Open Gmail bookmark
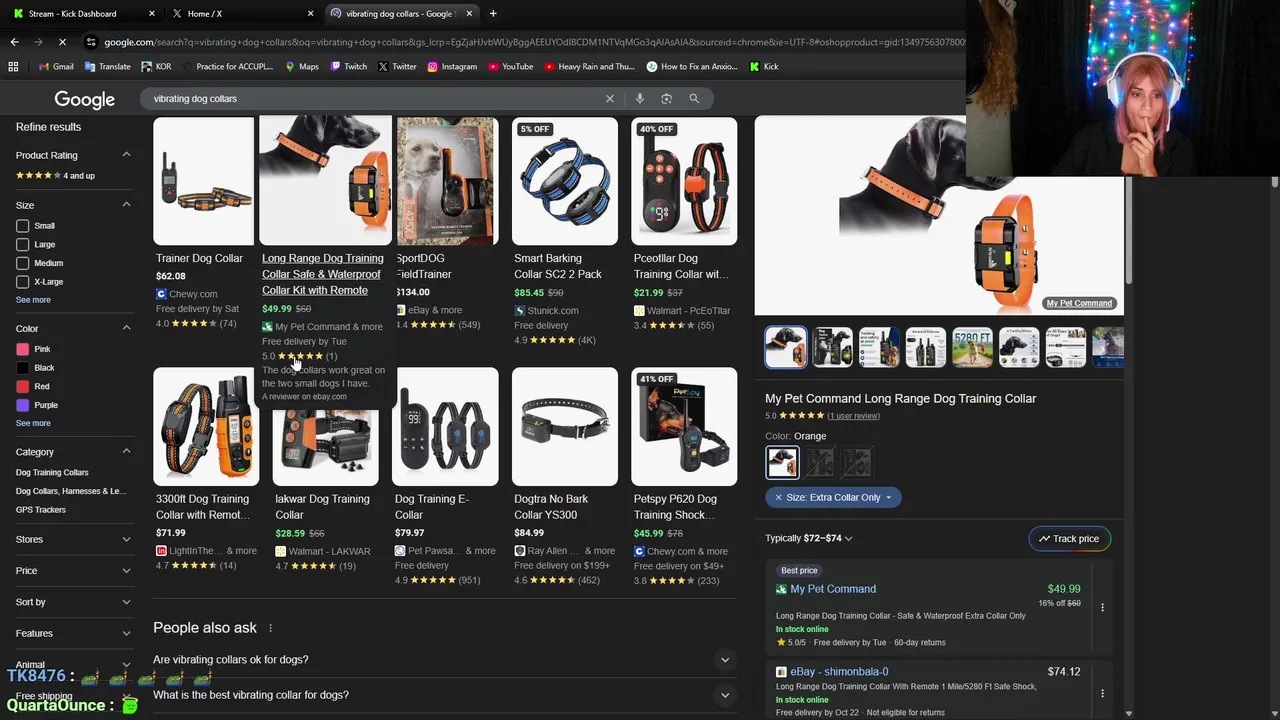The image size is (1280, 720). pos(56,66)
